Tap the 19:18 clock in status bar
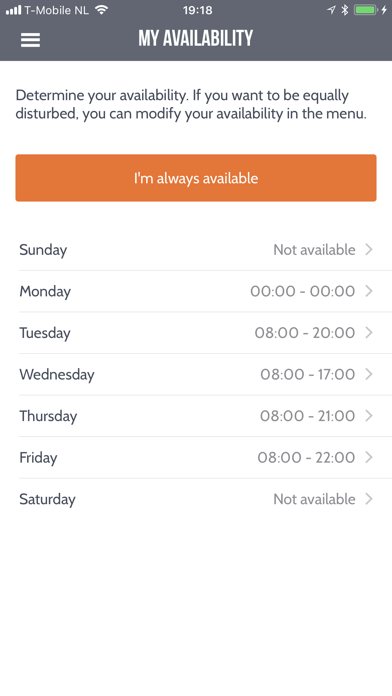Screen dimensions: 392x696 (198, 10)
